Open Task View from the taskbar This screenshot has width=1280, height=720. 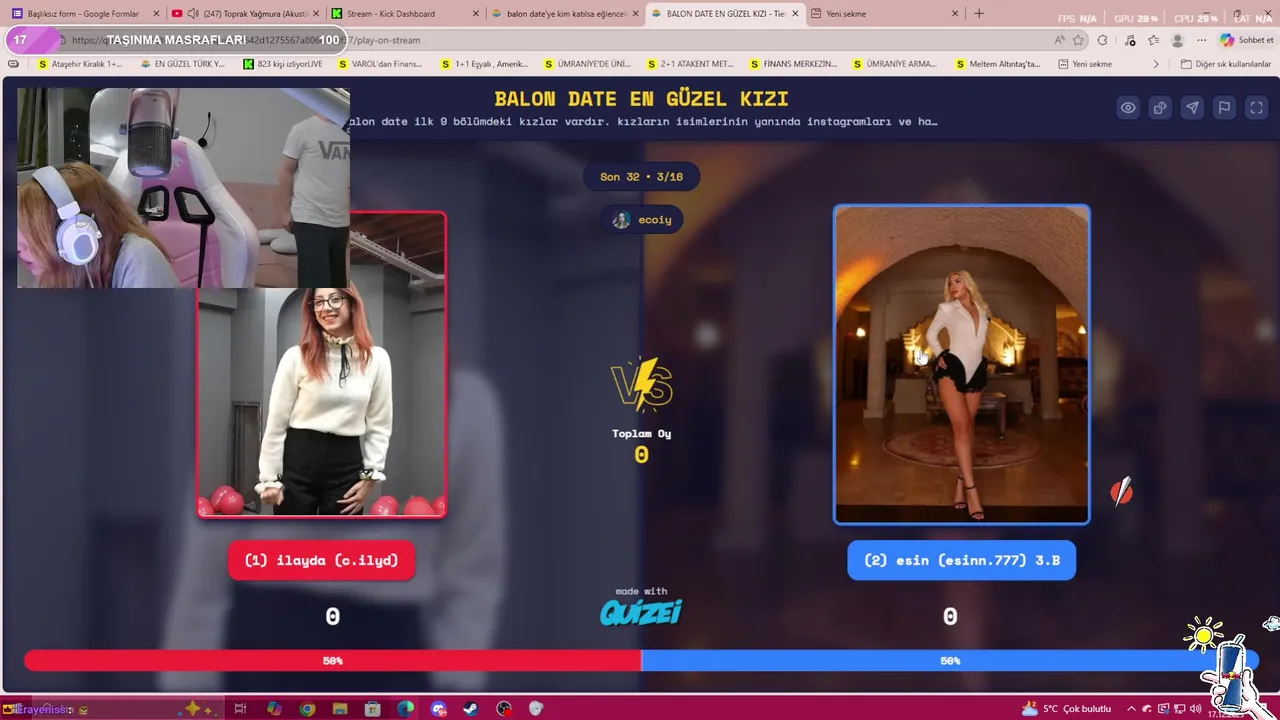tap(240, 709)
